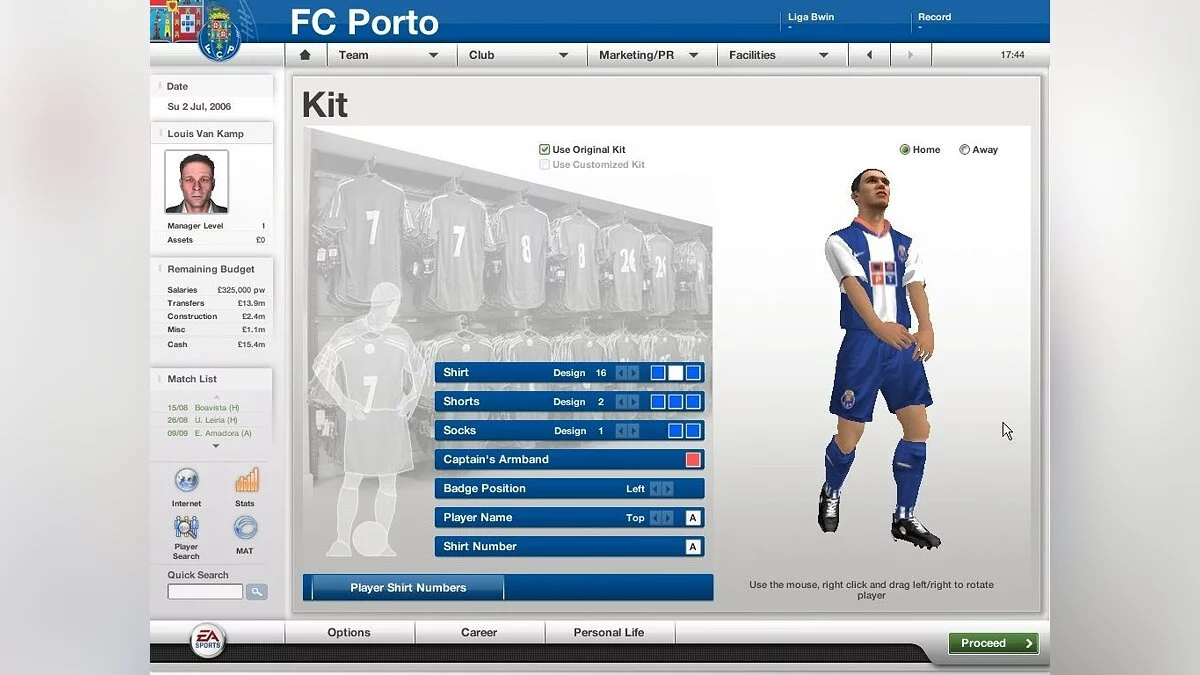Viewport: 1200px width, 675px height.
Task: Open the Facilities dropdown menu
Action: tap(782, 55)
